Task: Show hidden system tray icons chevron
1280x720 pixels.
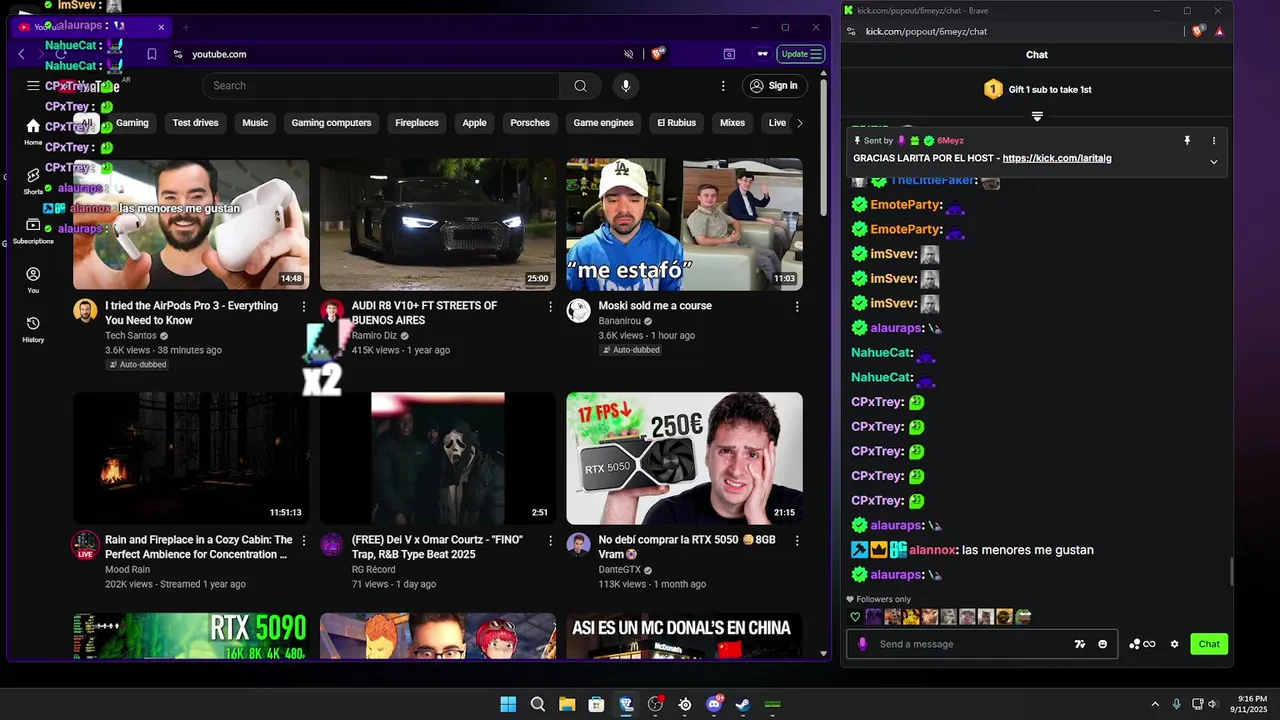Action: [1155, 704]
